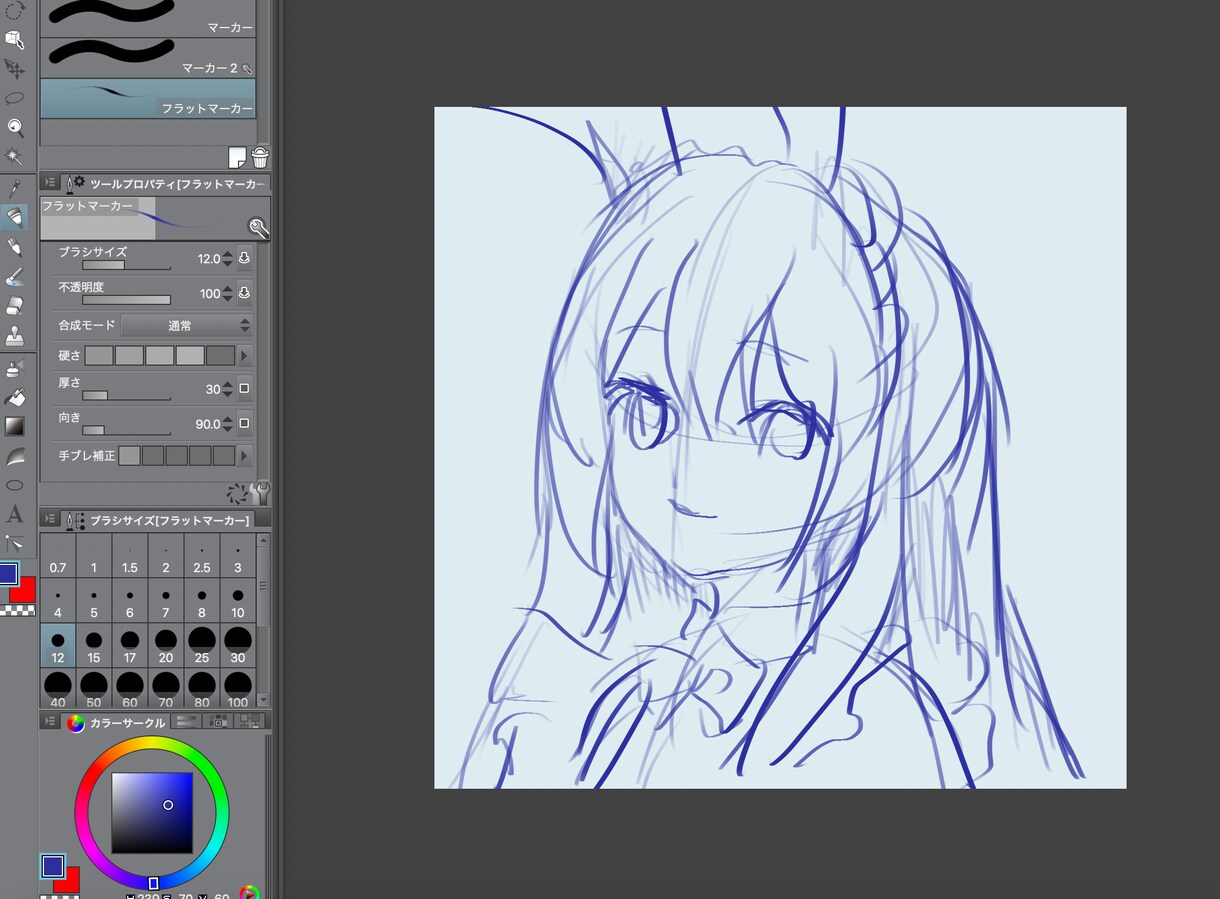Screen dimensions: 1220x899
Task: Open Color Circle panel menu
Action: pos(50,722)
